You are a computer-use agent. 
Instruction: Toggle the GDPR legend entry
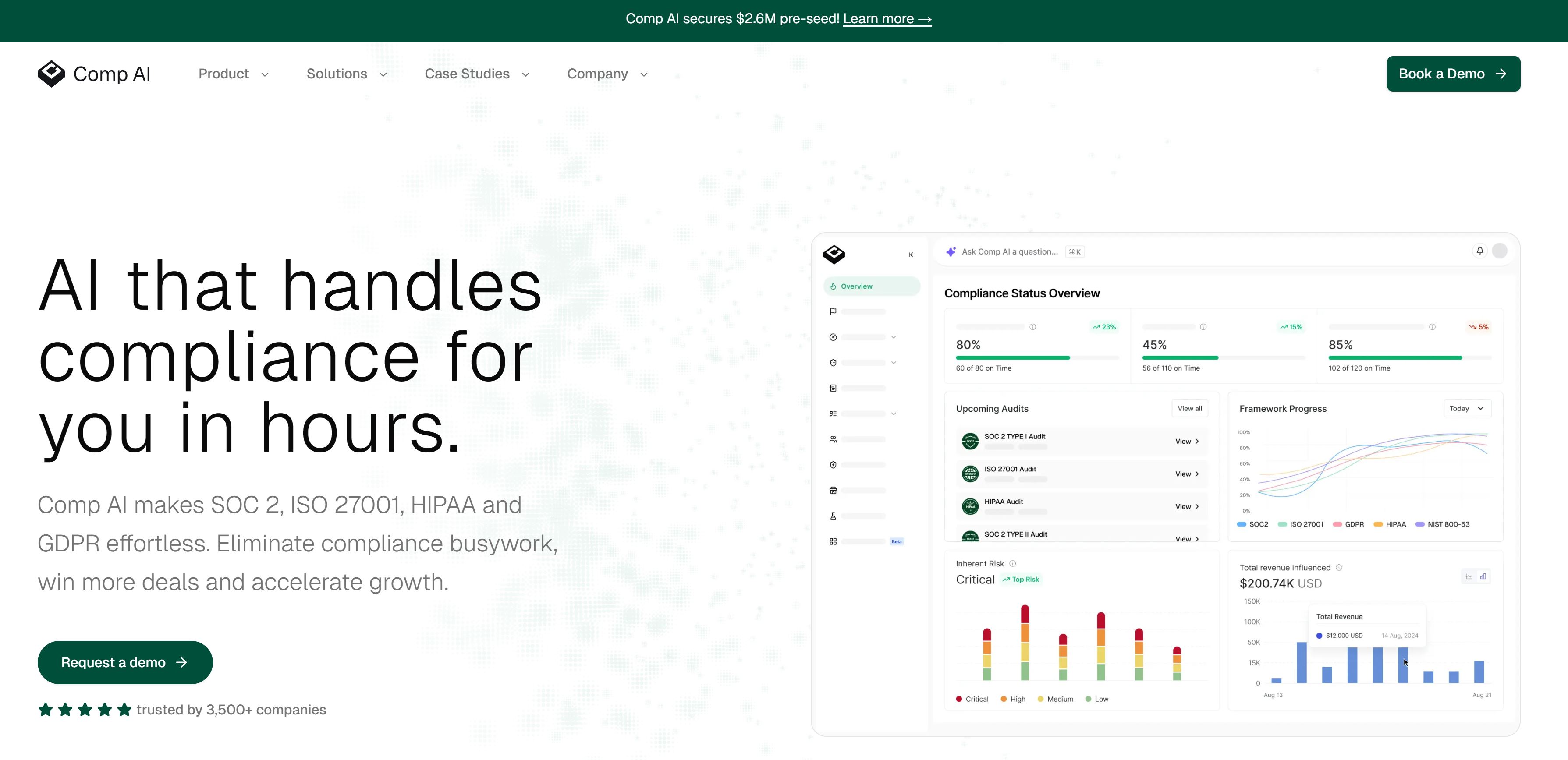pos(1348,524)
